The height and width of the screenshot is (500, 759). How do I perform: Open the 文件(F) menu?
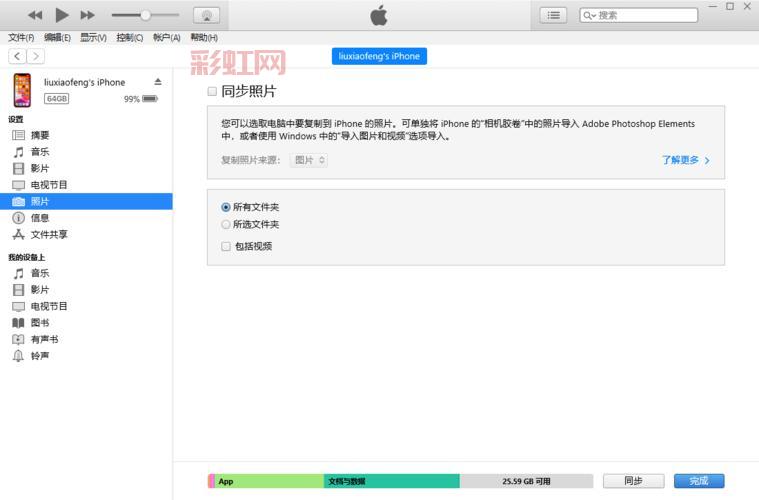pos(21,37)
